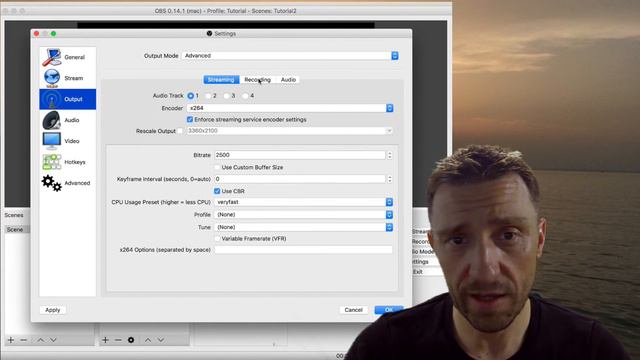Open the Profile dropdown
Image resolution: width=640 pixels, height=360 pixels.
tap(304, 215)
